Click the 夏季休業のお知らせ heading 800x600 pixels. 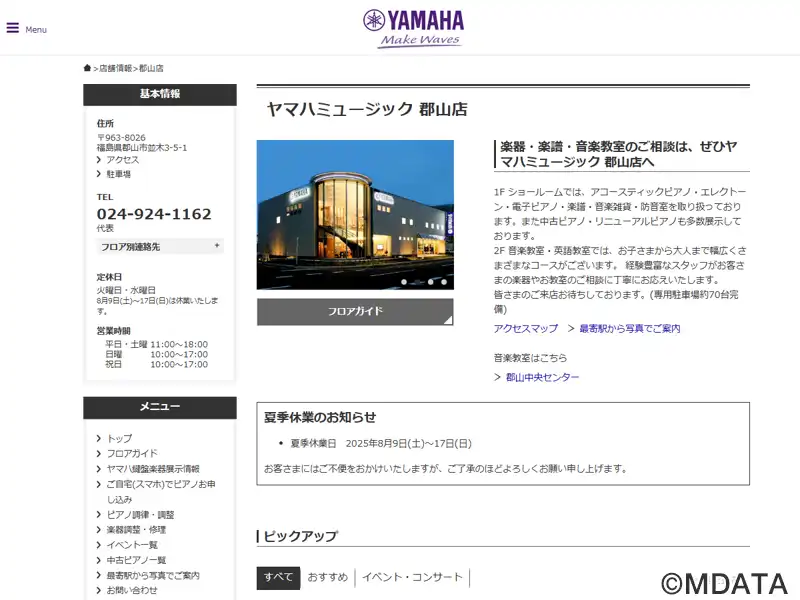320,417
